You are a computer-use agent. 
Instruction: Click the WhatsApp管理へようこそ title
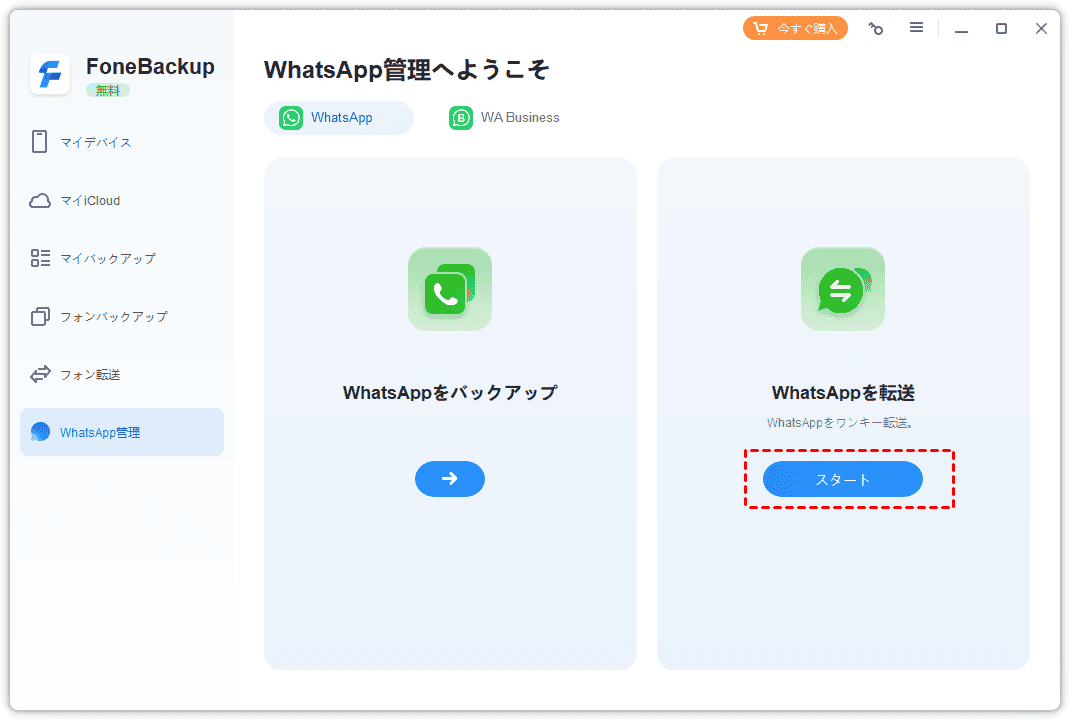pos(407,70)
